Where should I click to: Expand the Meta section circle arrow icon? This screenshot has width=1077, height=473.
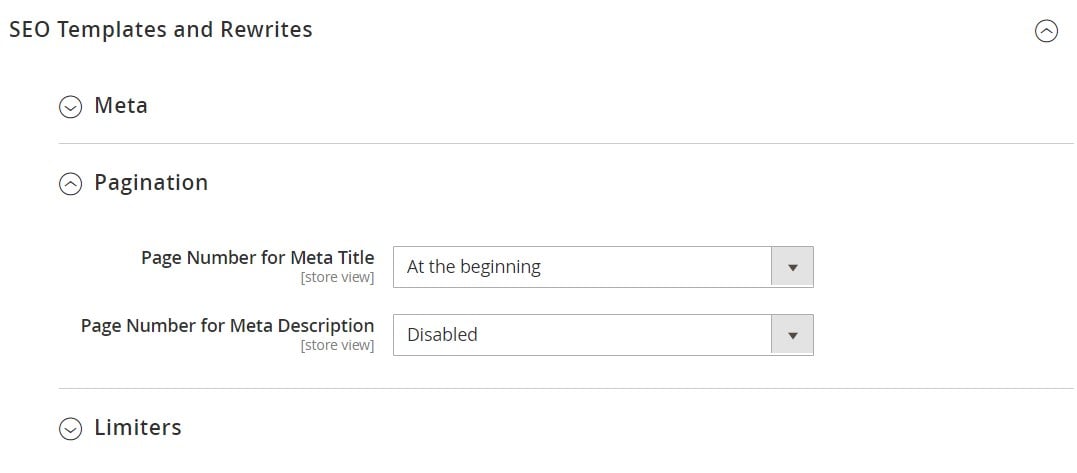coord(70,106)
